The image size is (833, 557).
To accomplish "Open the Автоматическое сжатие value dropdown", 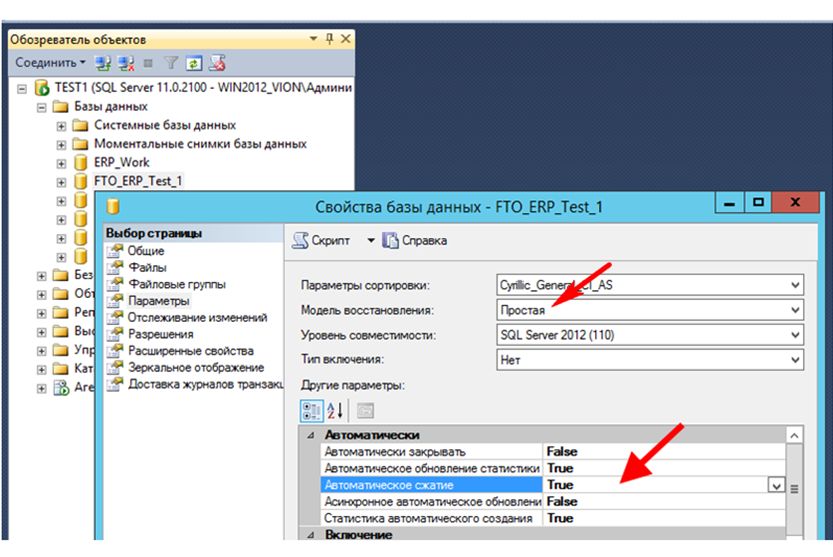I will tap(776, 485).
